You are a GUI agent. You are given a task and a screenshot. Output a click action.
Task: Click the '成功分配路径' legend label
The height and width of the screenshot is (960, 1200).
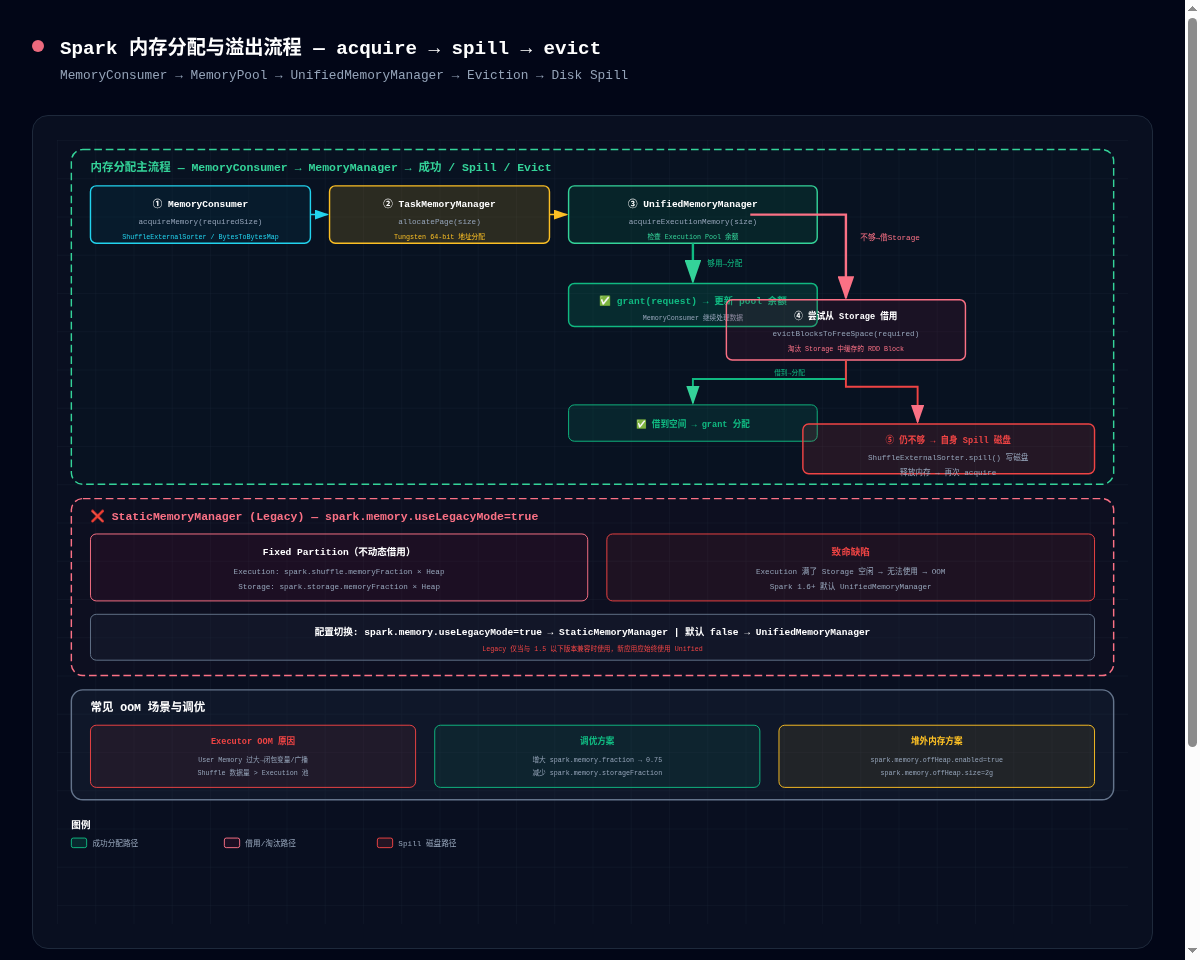click(115, 844)
